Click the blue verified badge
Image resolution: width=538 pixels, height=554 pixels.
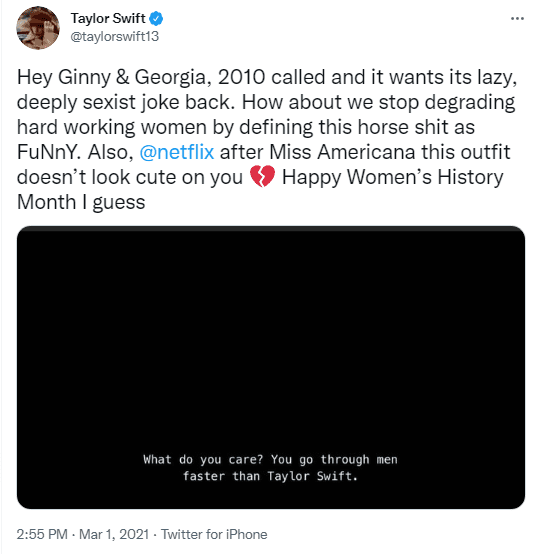[156, 18]
